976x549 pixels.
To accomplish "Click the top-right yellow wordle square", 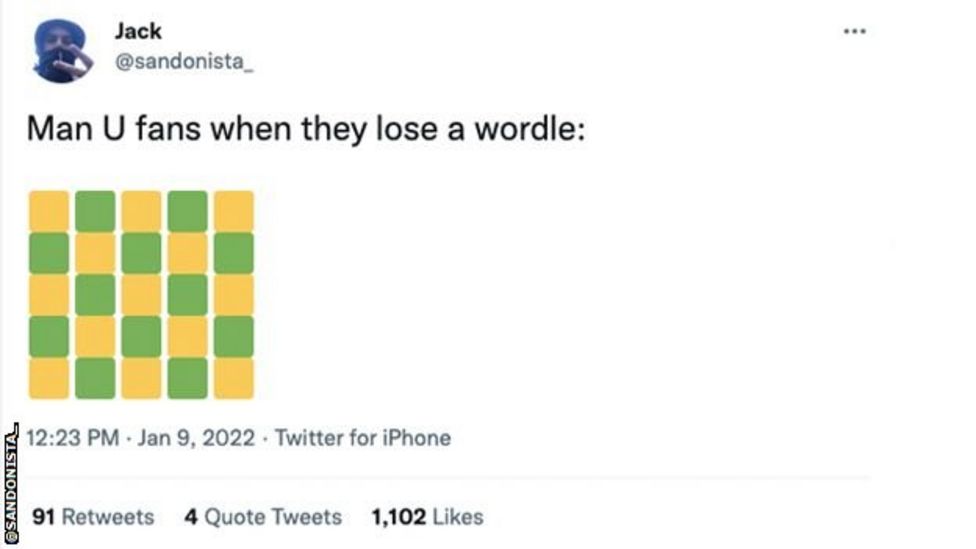I will (x=234, y=211).
